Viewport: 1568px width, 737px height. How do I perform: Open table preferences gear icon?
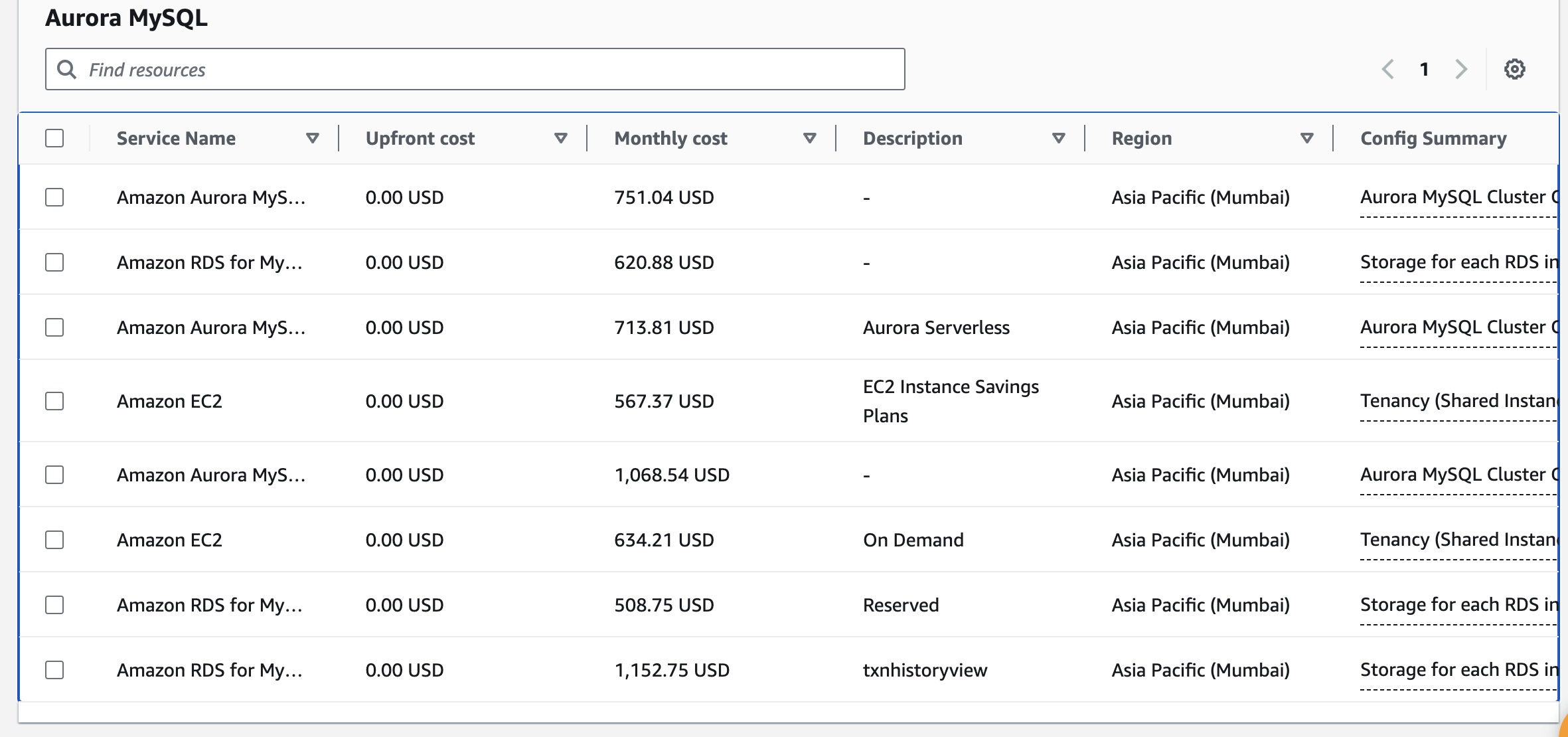1514,69
